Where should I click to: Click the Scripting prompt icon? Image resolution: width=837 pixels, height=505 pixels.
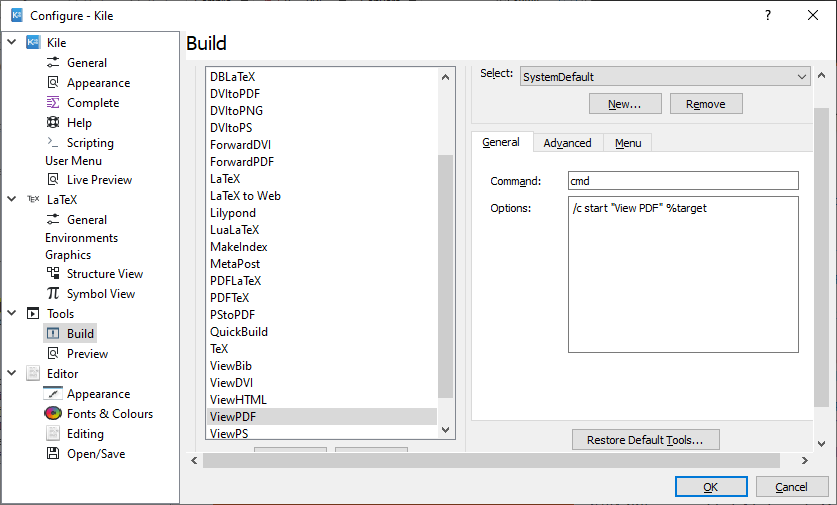[x=53, y=142]
